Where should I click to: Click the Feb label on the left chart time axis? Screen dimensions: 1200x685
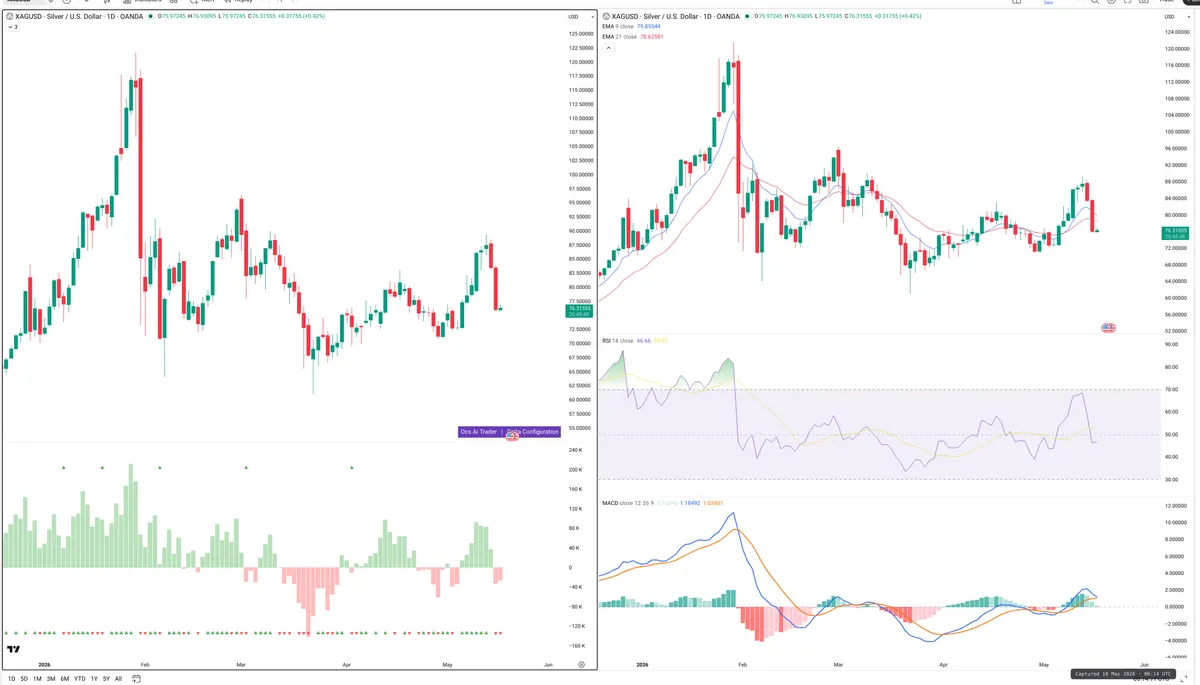(145, 663)
